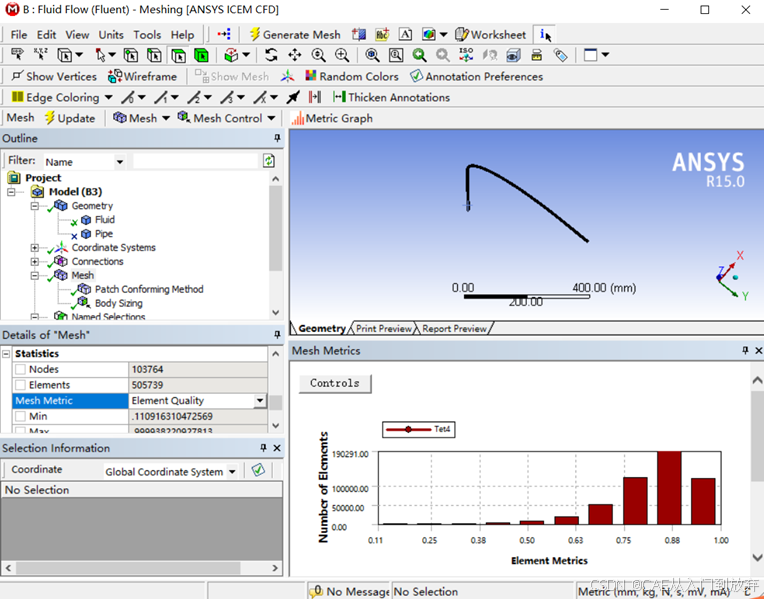Enable Random Colors
The image size is (764, 599).
click(x=352, y=77)
